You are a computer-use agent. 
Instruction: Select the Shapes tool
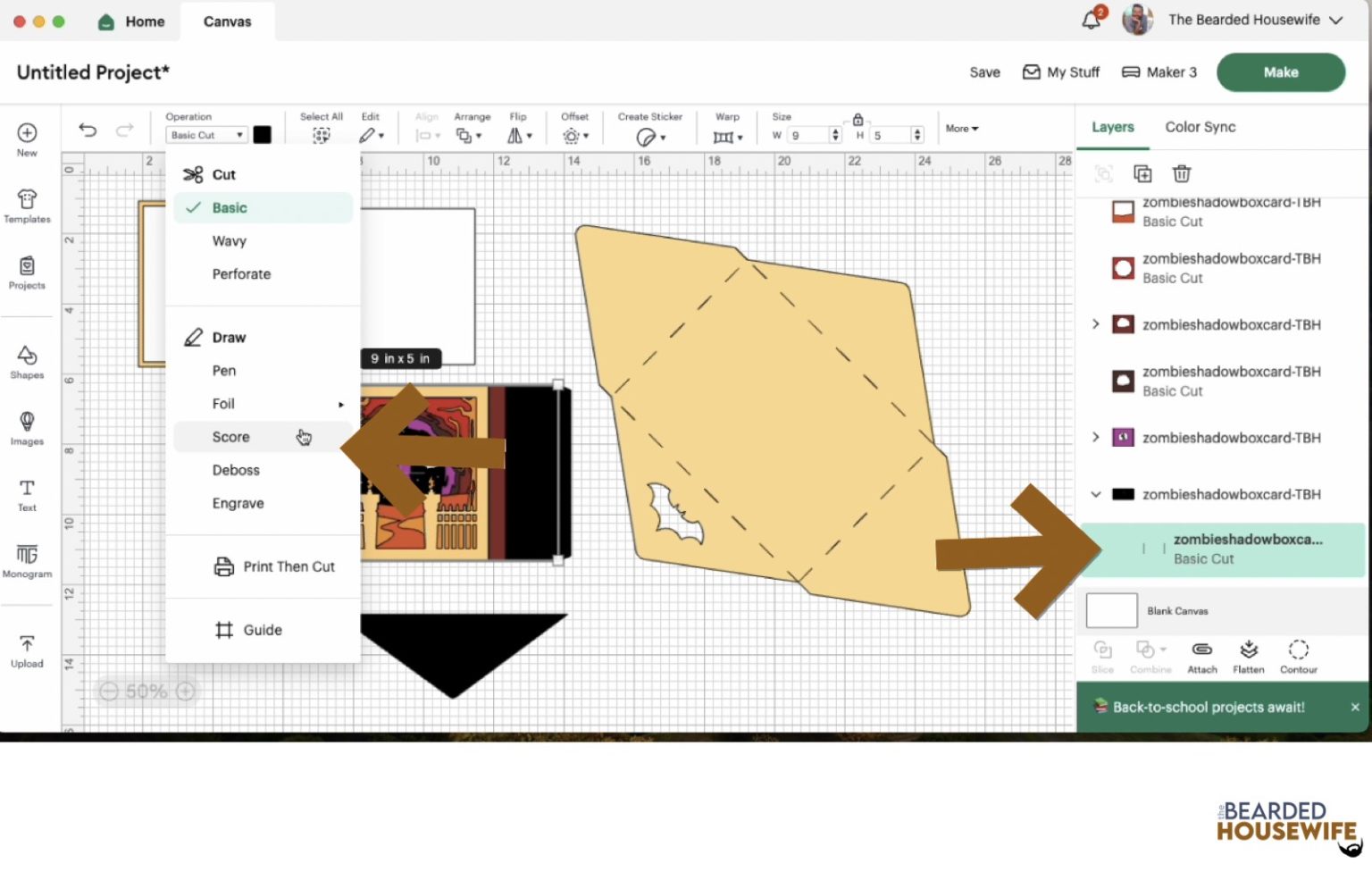coord(27,362)
